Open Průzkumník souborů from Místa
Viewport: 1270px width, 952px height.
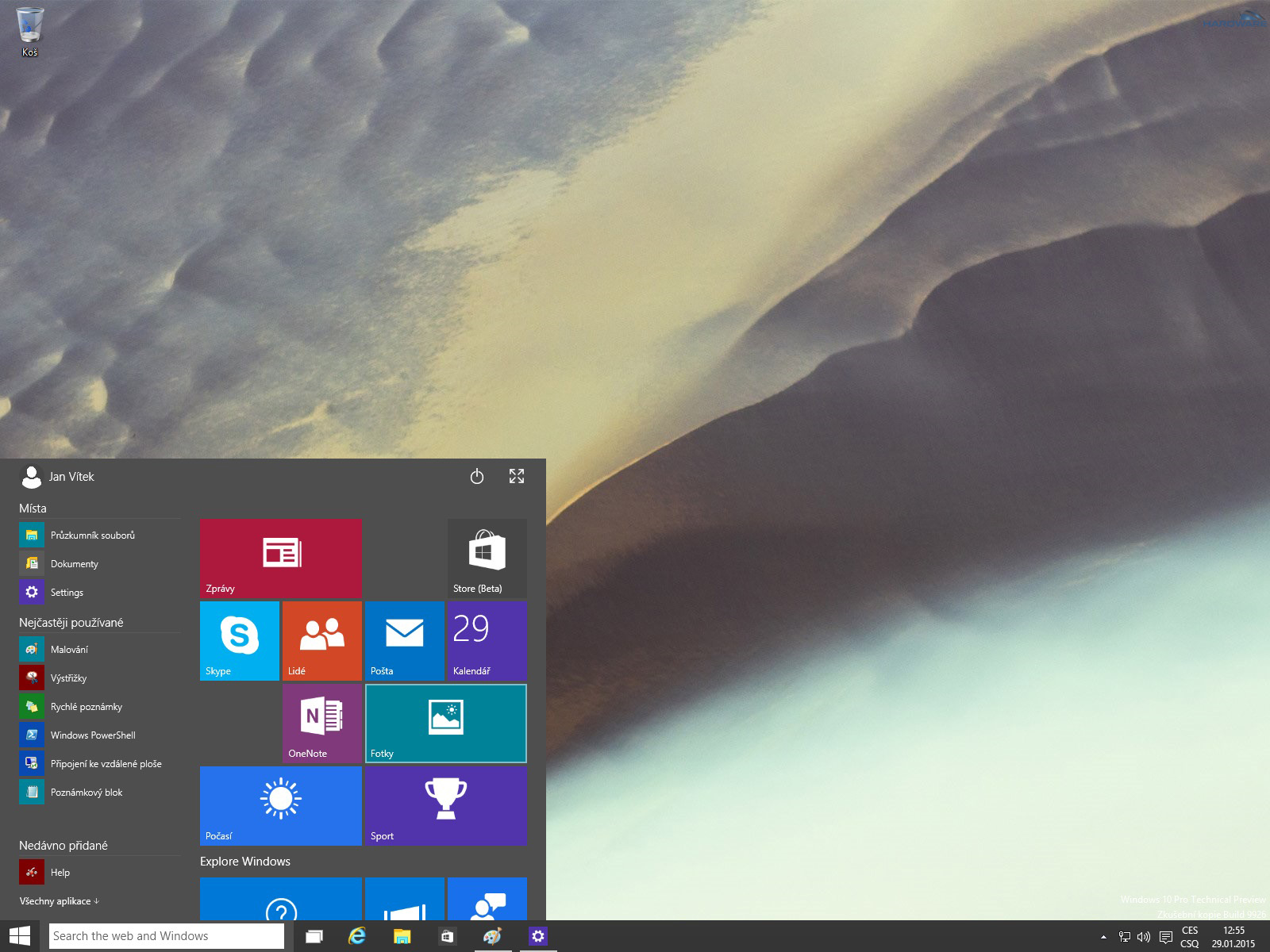pos(92,535)
